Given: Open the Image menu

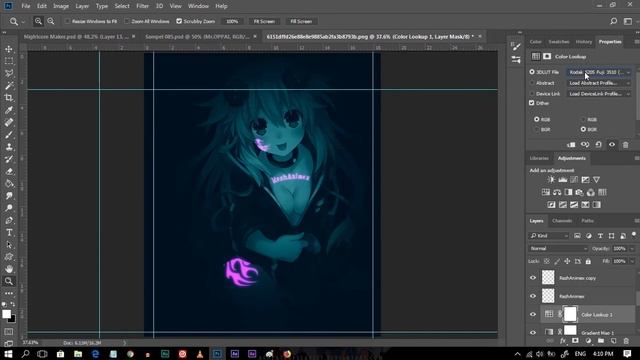Looking at the screenshot, I should point(61,6).
